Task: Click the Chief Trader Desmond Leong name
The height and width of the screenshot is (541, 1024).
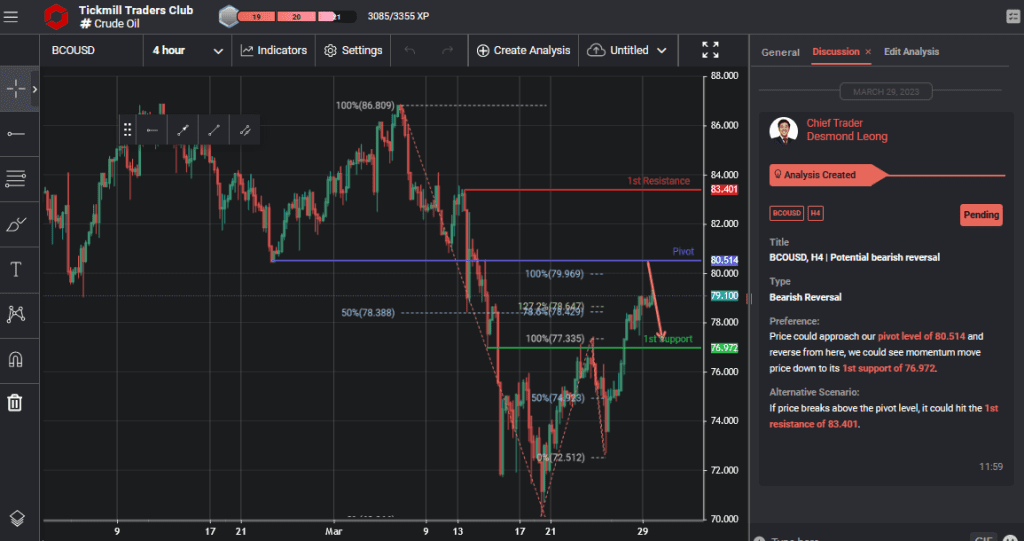Action: (846, 130)
